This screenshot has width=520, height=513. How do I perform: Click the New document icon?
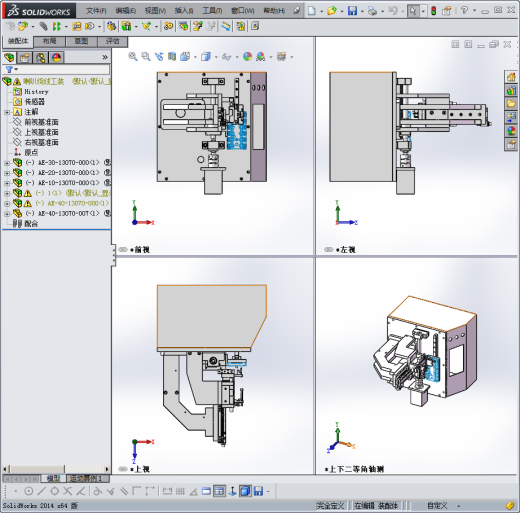312,11
